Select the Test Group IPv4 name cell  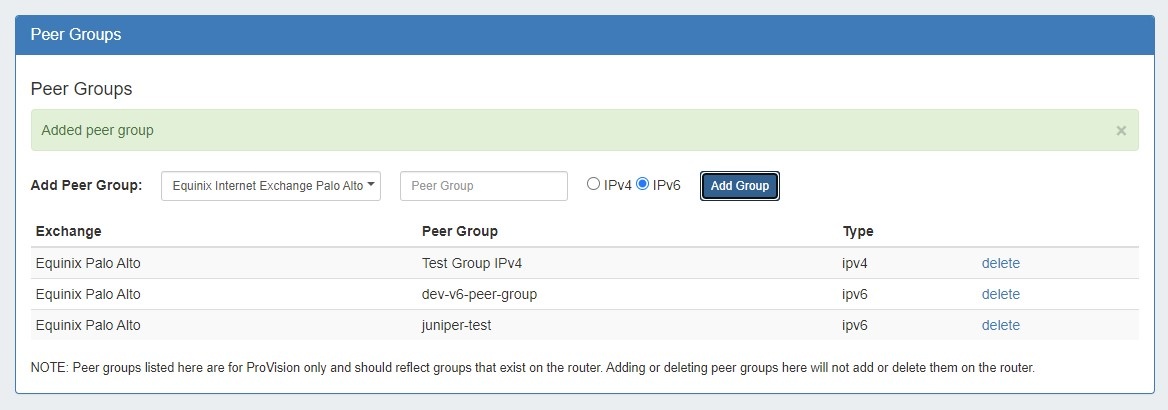pyautogui.click(x=472, y=263)
